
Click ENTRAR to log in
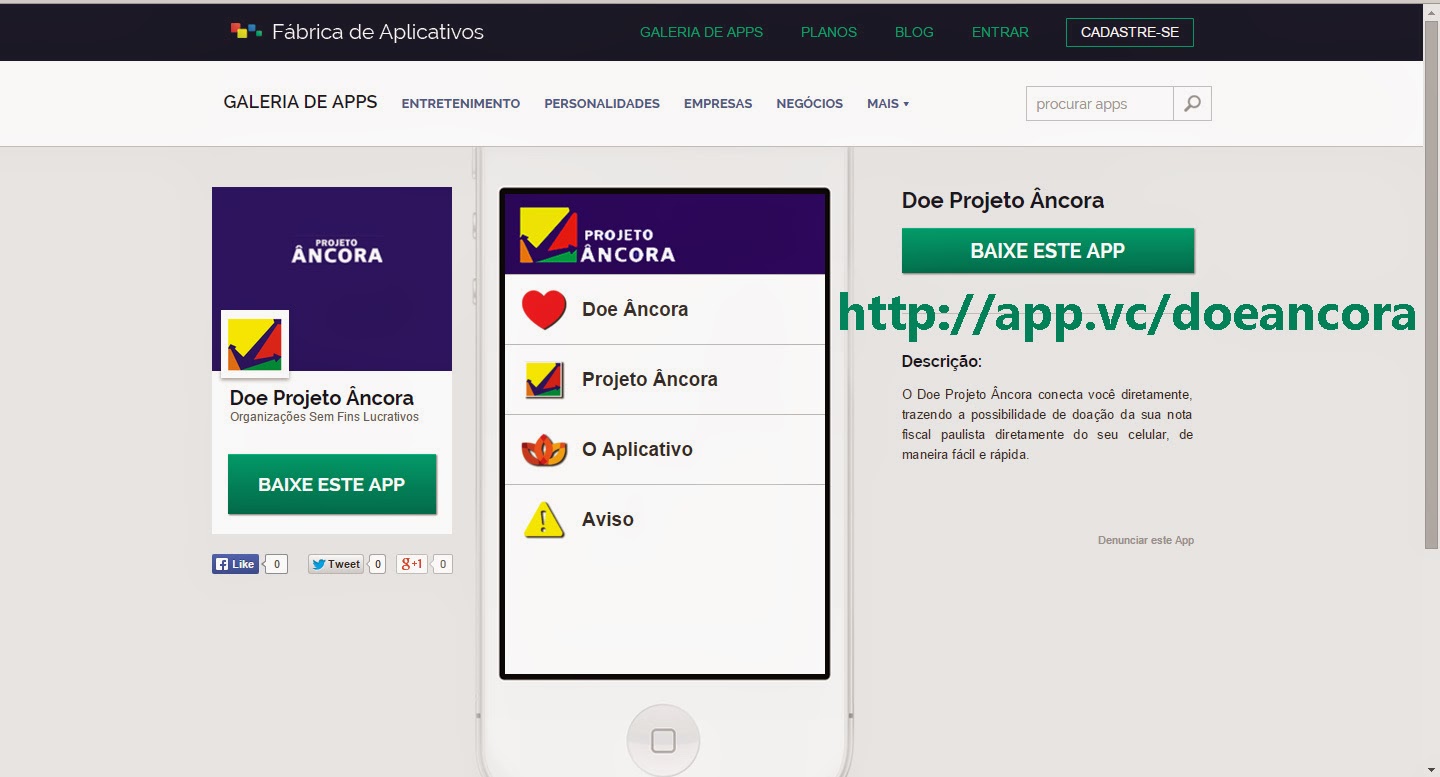[x=1000, y=32]
